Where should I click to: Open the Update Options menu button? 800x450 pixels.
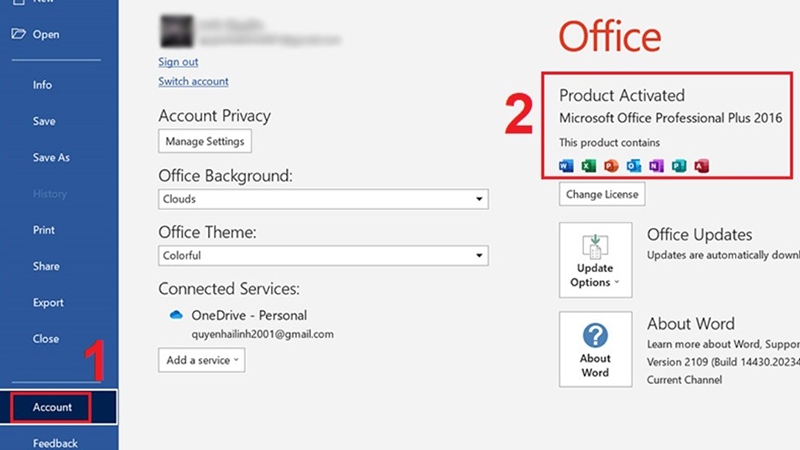tap(595, 259)
